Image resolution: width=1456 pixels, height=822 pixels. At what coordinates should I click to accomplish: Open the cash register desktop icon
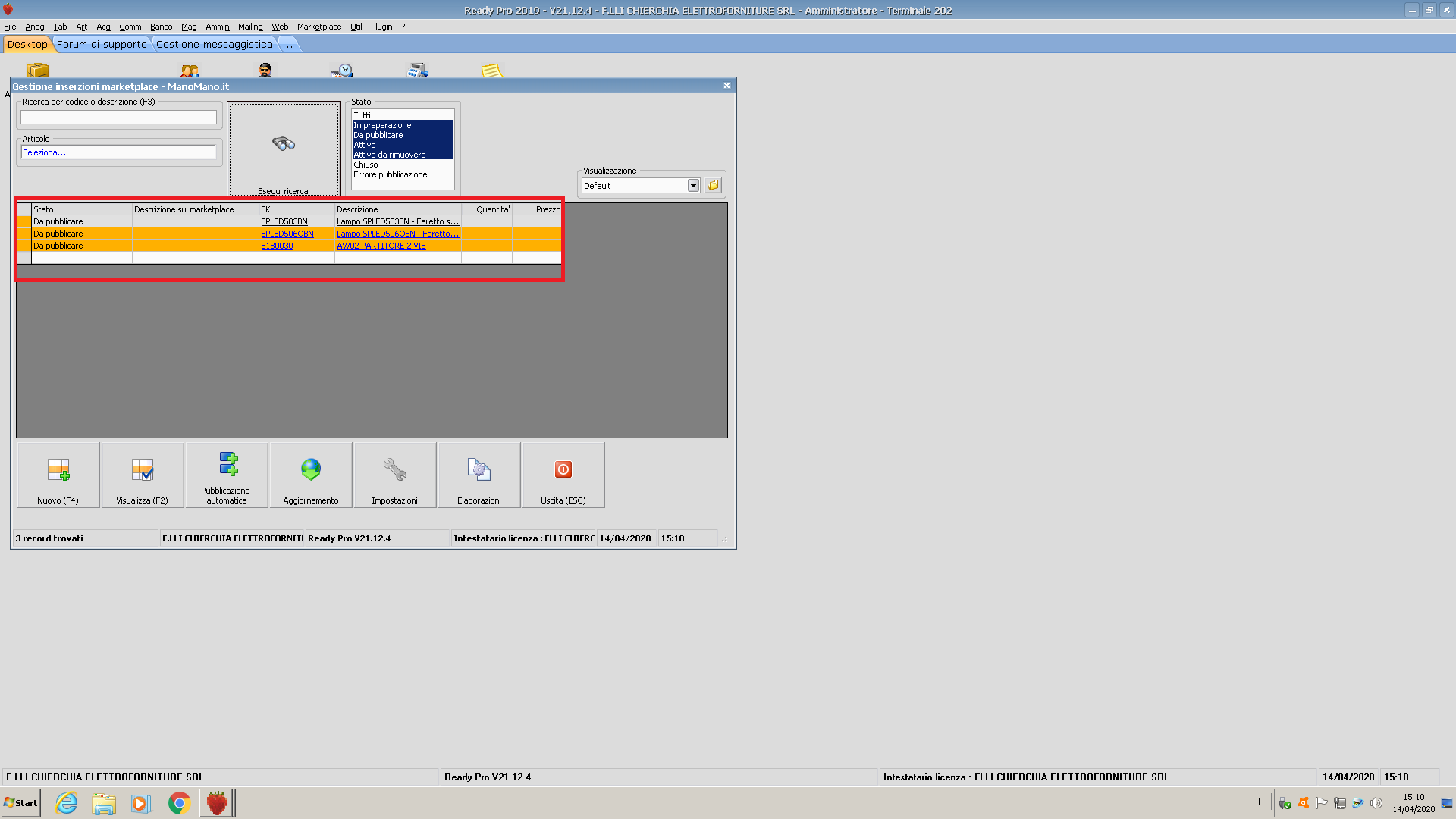click(x=417, y=71)
